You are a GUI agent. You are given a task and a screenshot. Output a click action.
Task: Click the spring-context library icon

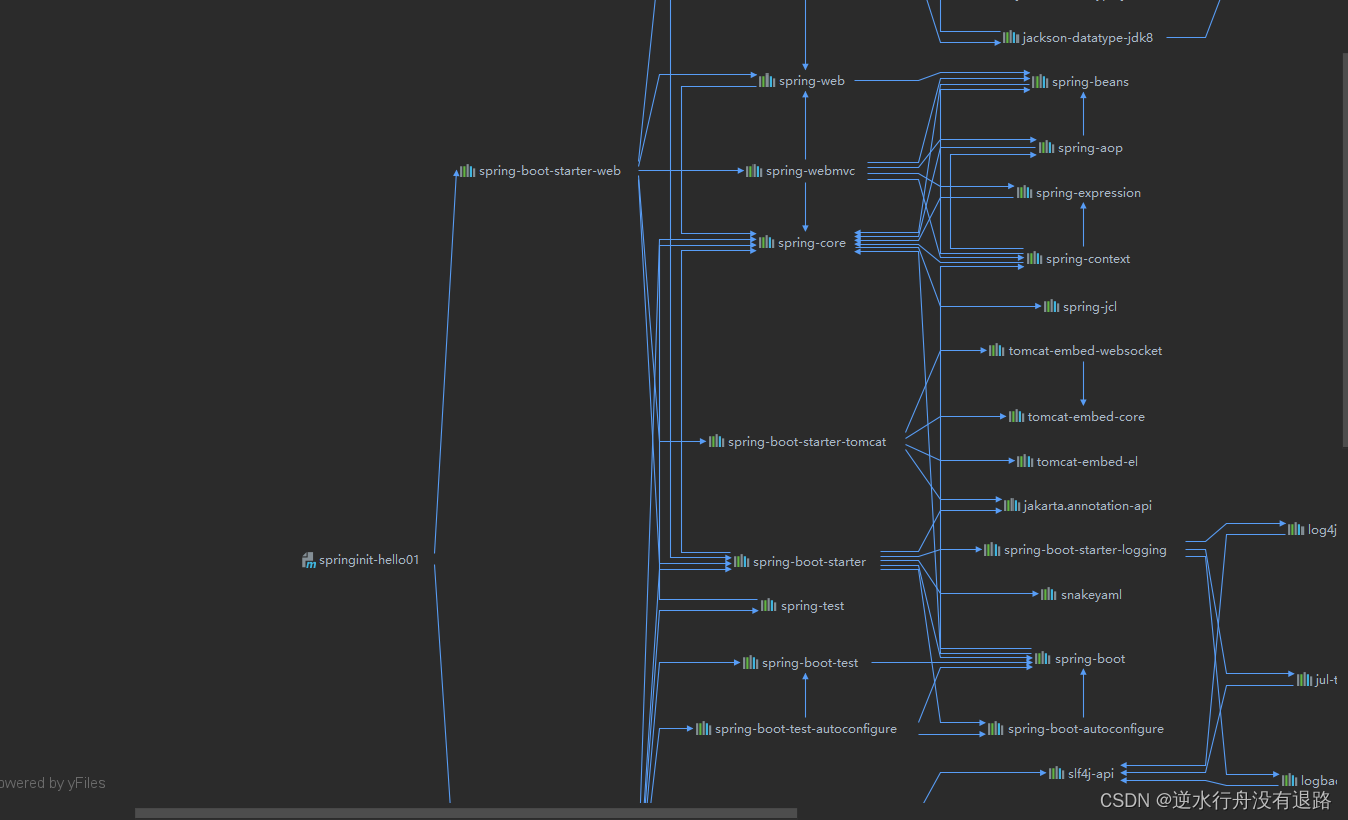(1034, 258)
